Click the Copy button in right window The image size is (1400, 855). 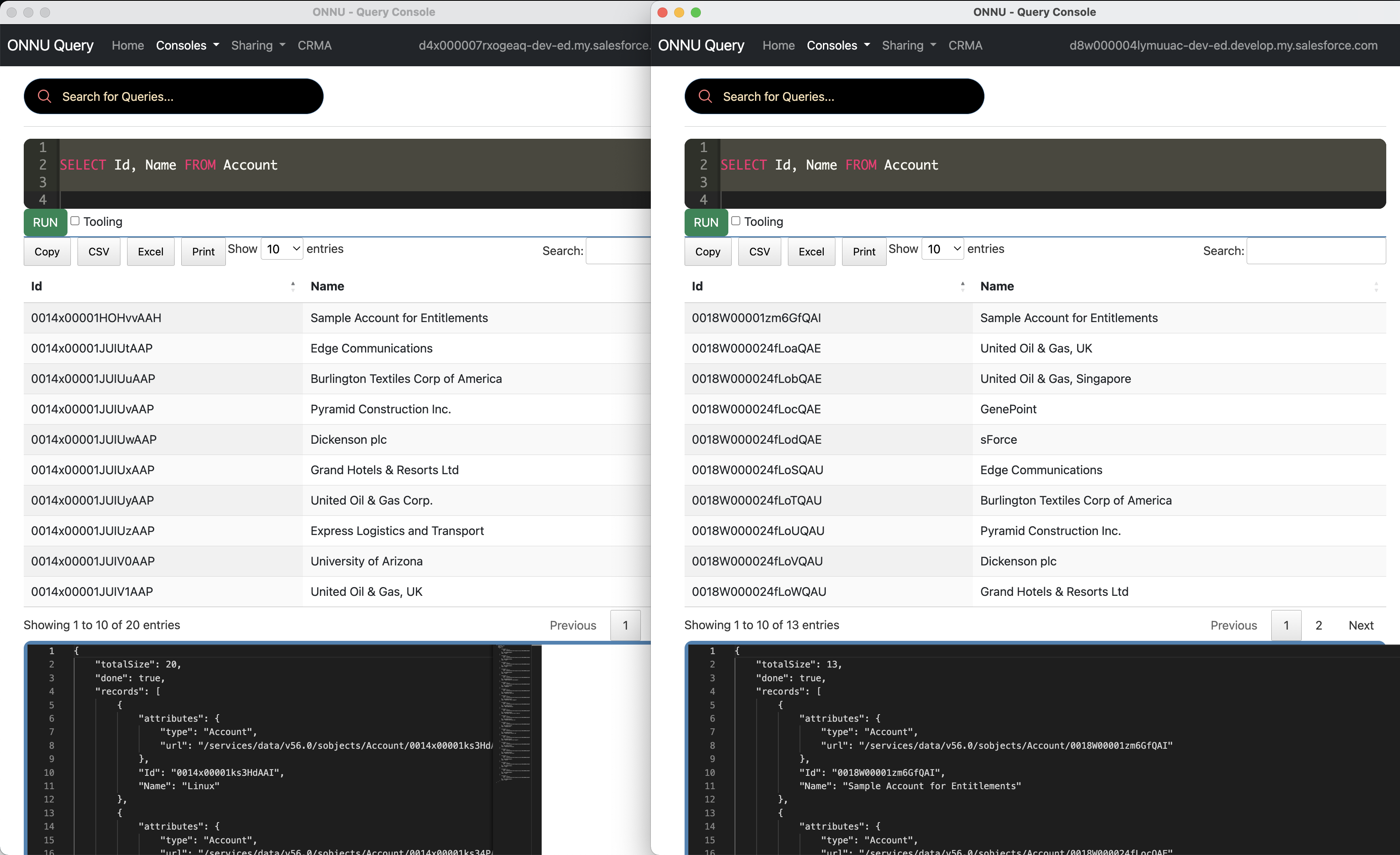pyautogui.click(x=708, y=252)
